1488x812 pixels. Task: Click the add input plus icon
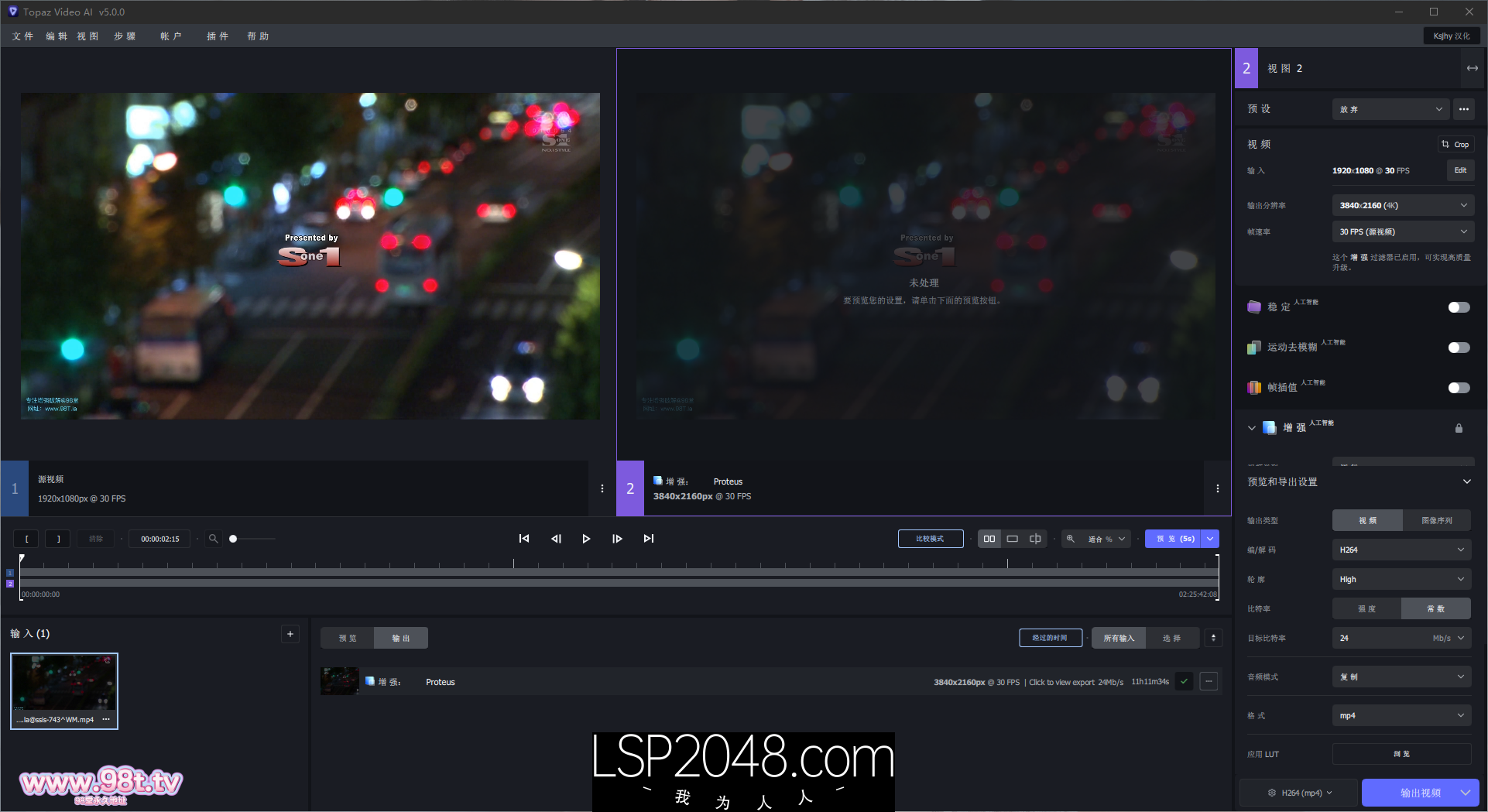click(x=290, y=634)
